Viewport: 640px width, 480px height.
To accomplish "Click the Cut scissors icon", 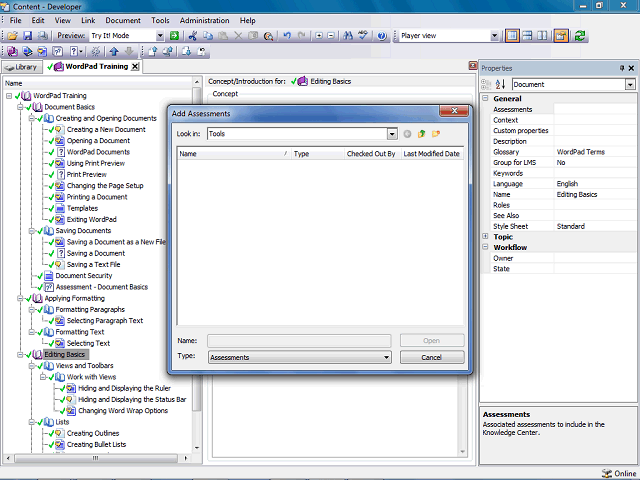I will coord(193,36).
